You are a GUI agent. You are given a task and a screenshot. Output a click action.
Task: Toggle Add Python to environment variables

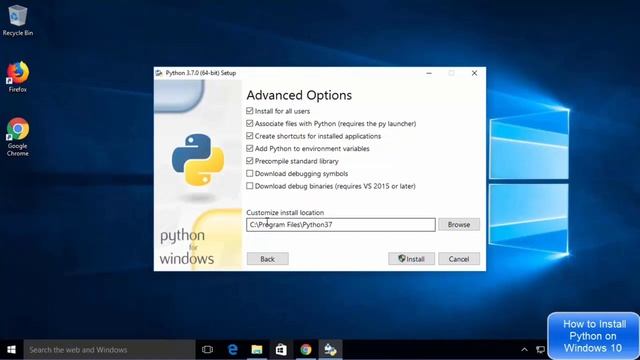click(x=250, y=149)
